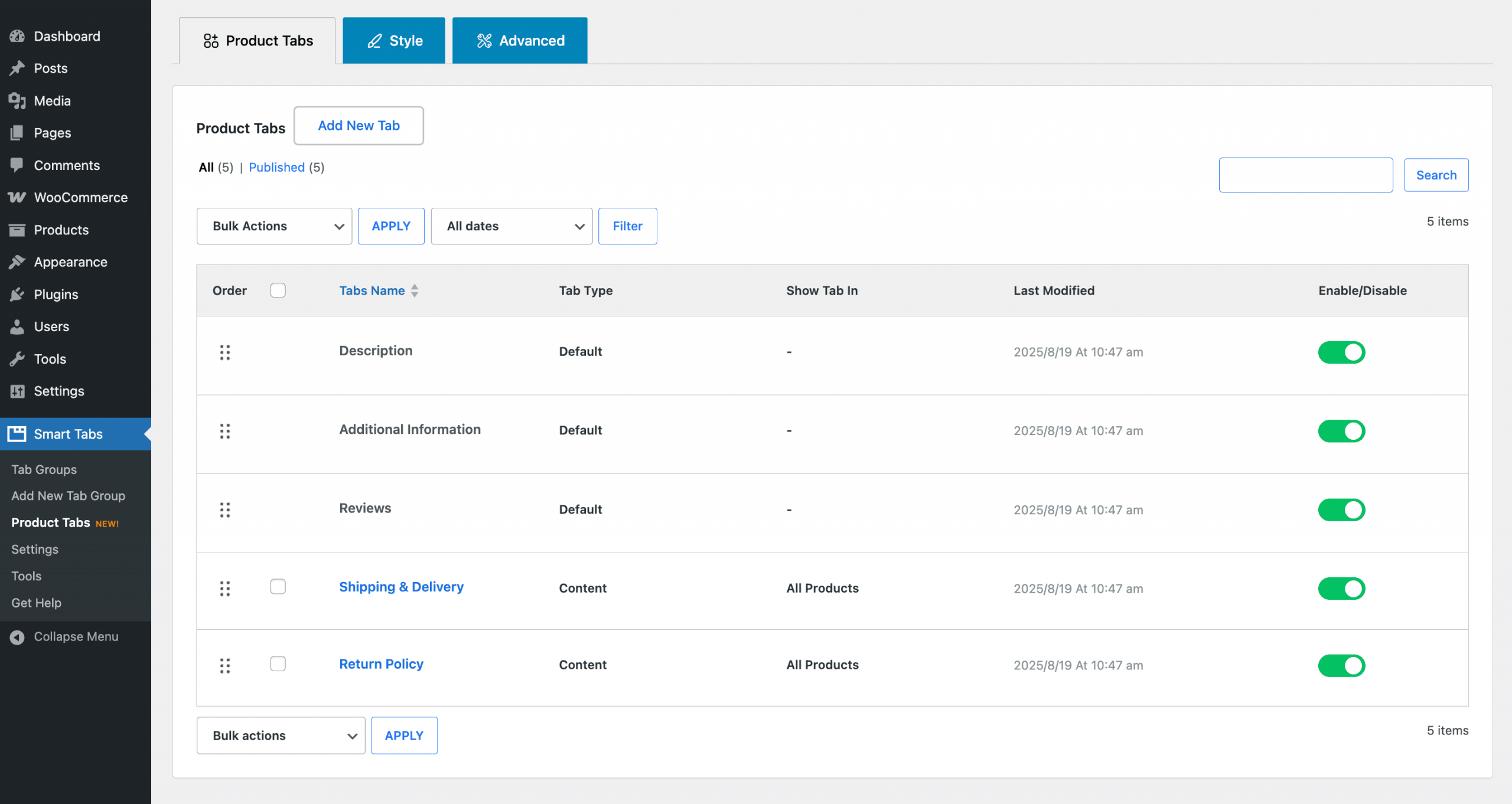Click the Pages icon in sidebar

tap(17, 133)
